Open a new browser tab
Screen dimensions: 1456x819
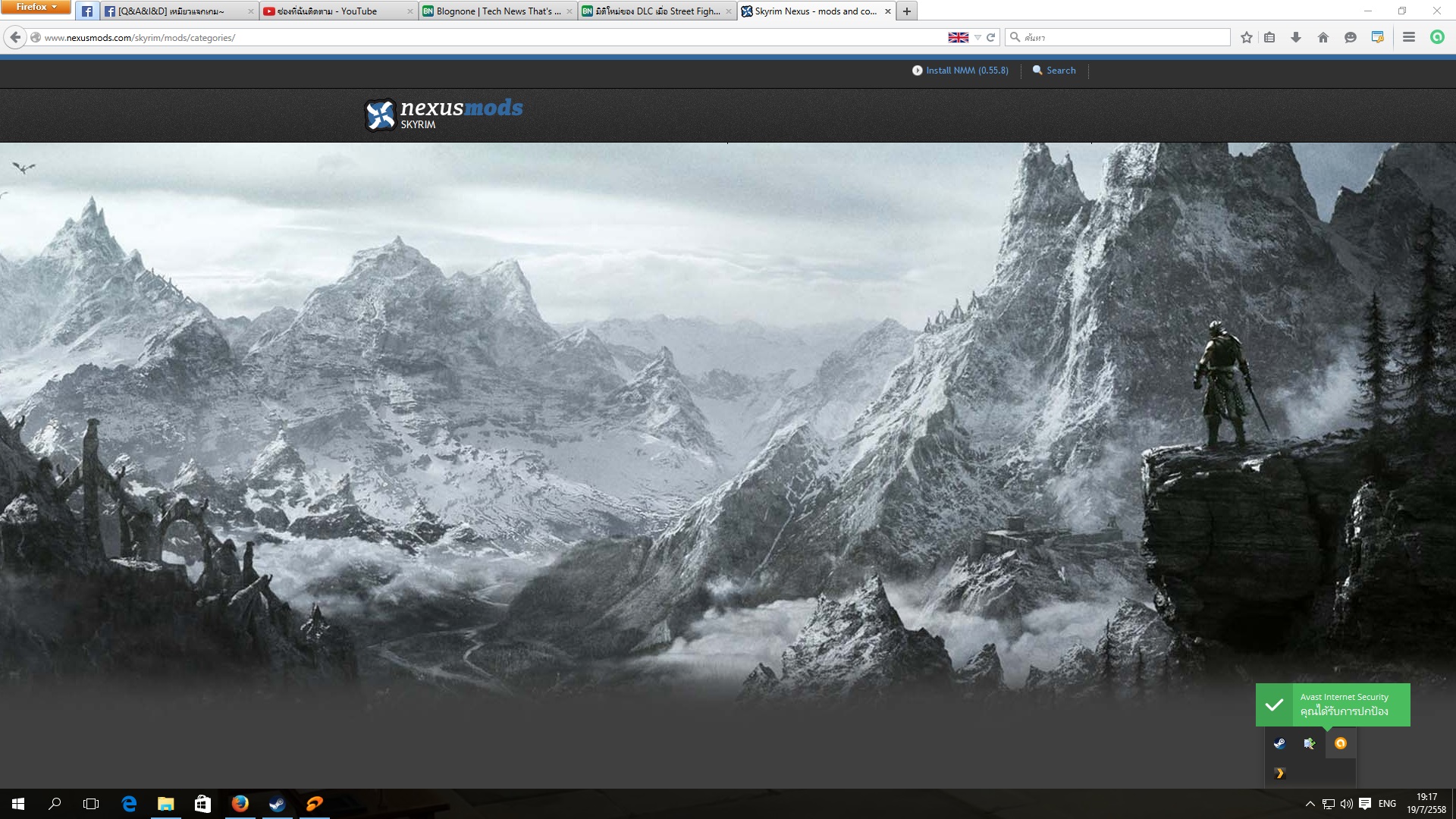(906, 11)
